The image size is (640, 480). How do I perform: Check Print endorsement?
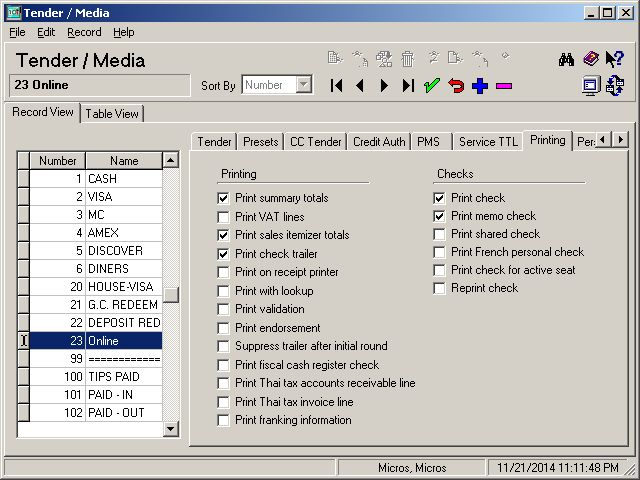click(x=223, y=328)
